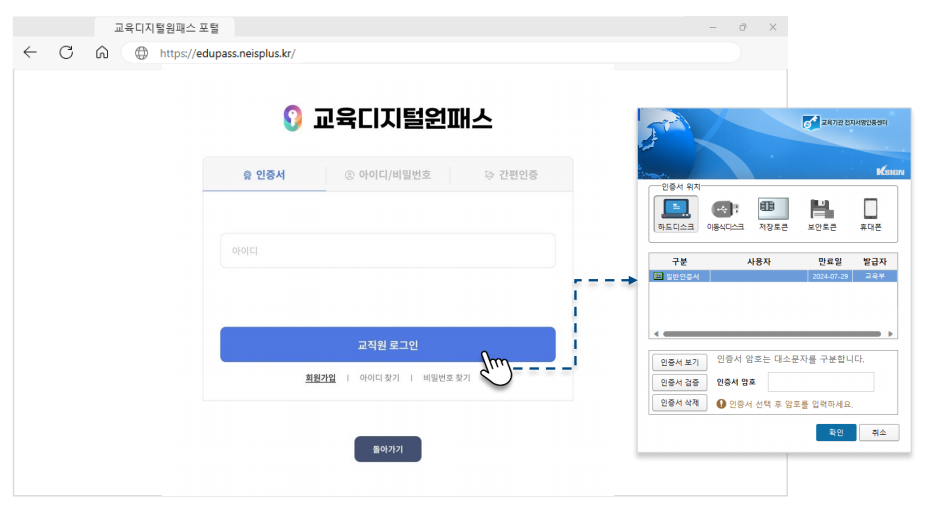
Task: Switch to the 인증서 tab
Action: click(x=264, y=174)
